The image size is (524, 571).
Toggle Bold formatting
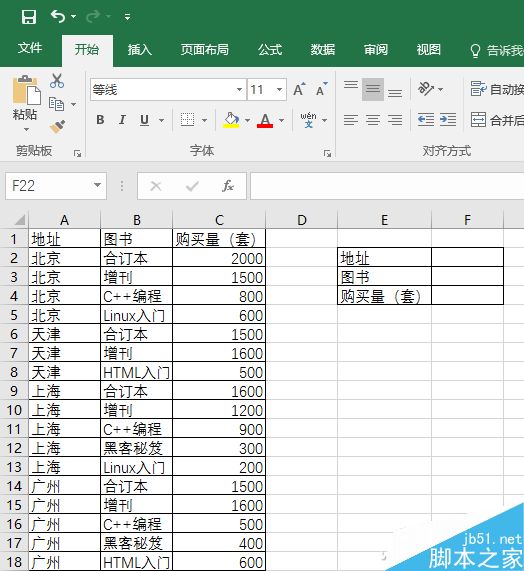[x=100, y=119]
